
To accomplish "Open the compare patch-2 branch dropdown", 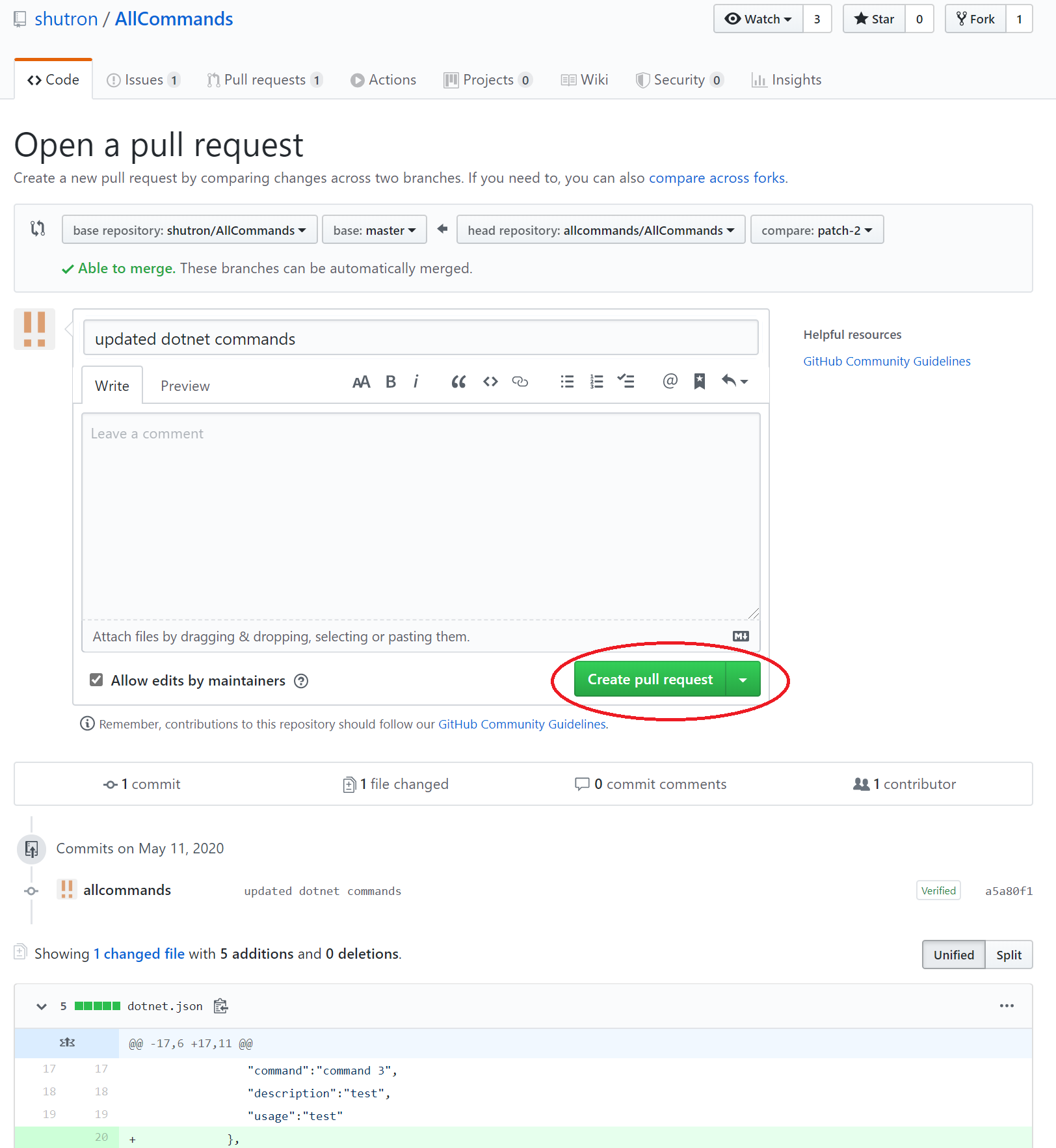I will tap(817, 230).
